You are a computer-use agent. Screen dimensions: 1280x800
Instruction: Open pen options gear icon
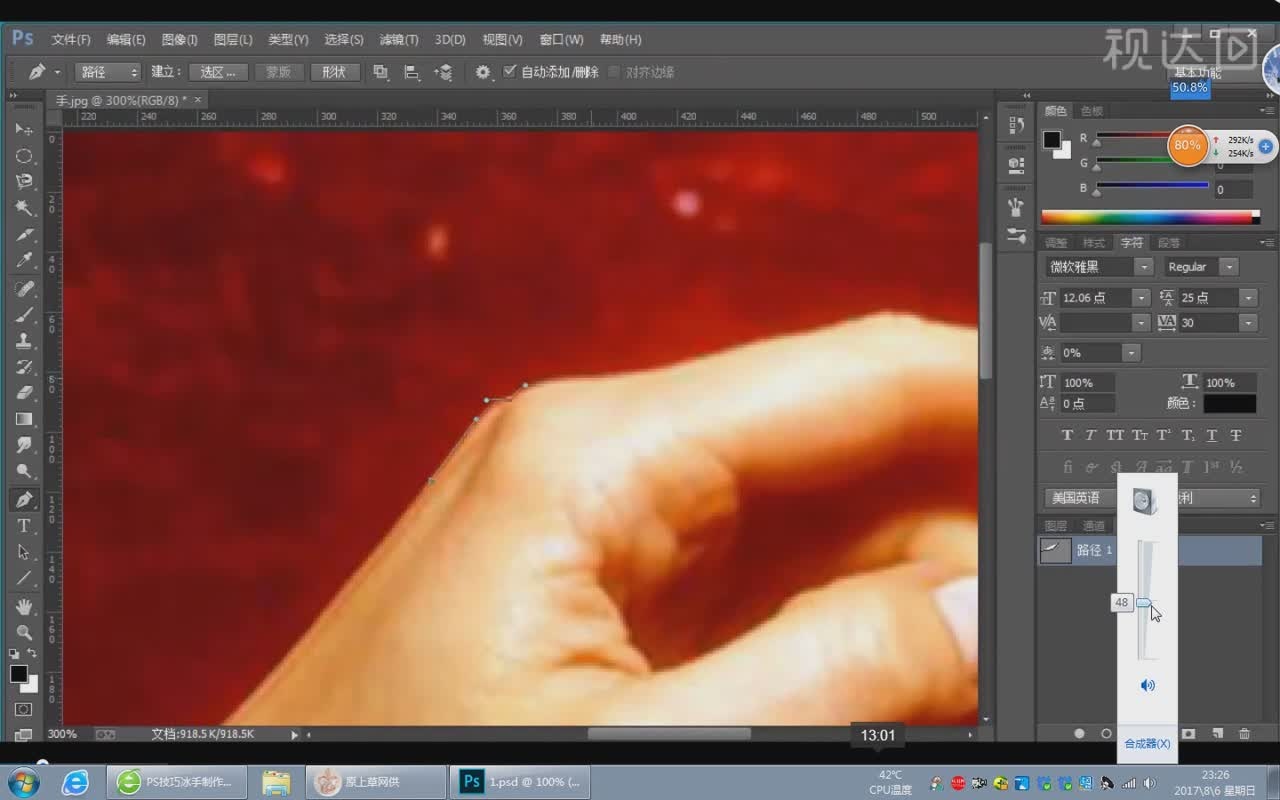[483, 72]
